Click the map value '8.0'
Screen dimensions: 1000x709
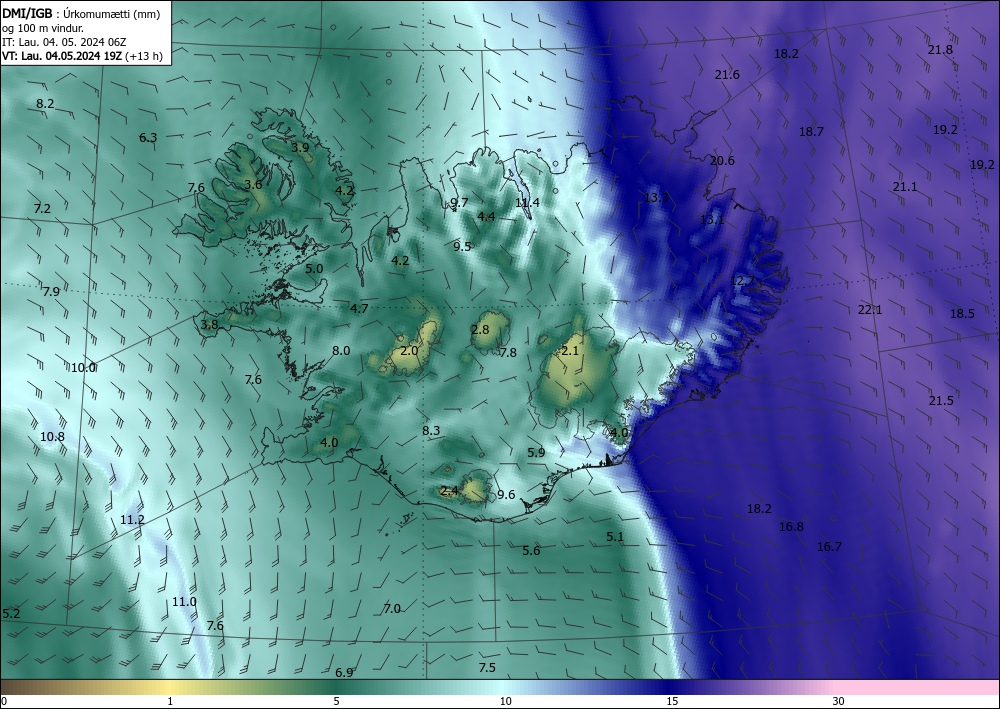coord(341,350)
